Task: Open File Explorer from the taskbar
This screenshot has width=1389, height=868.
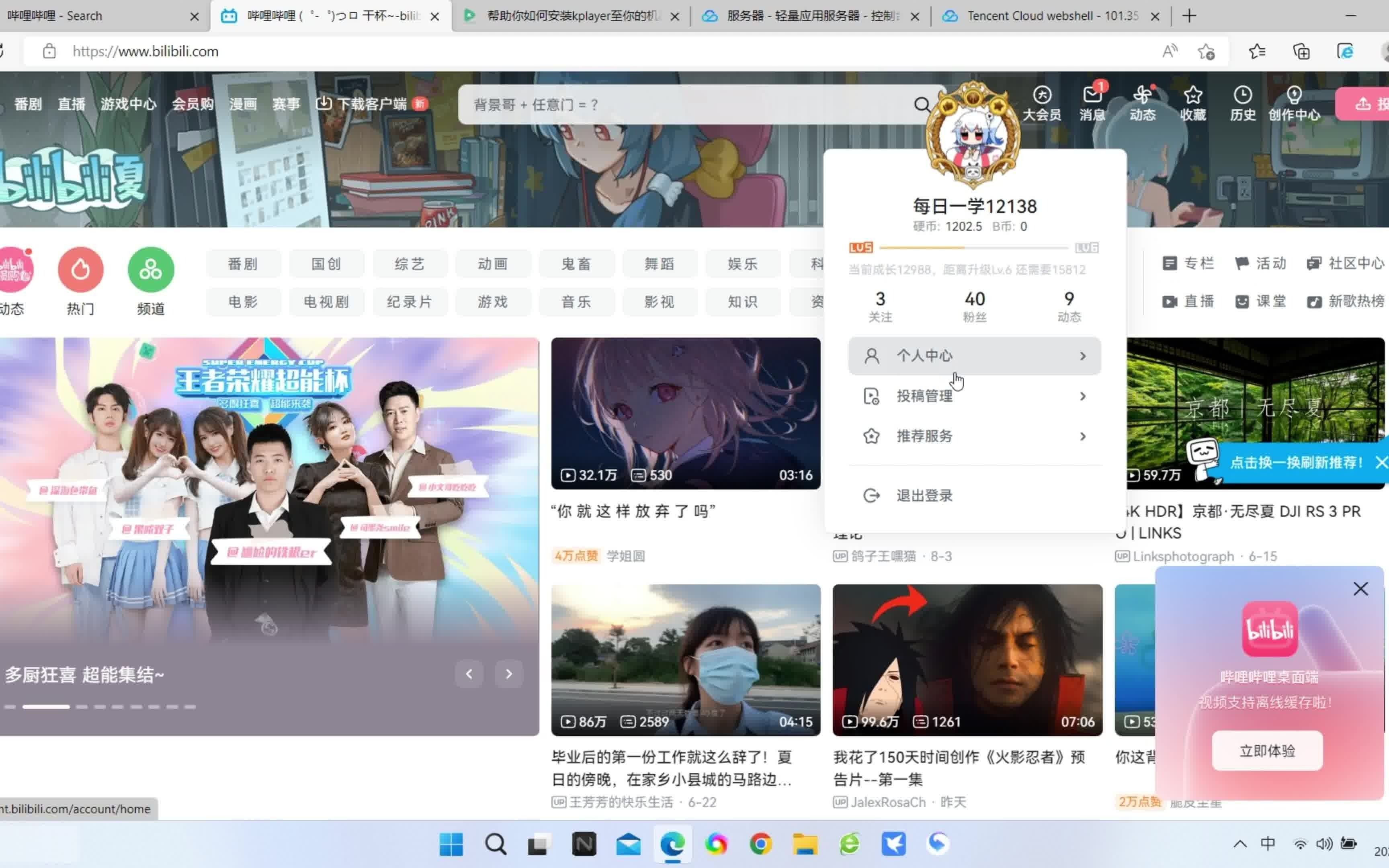Action: point(805,844)
